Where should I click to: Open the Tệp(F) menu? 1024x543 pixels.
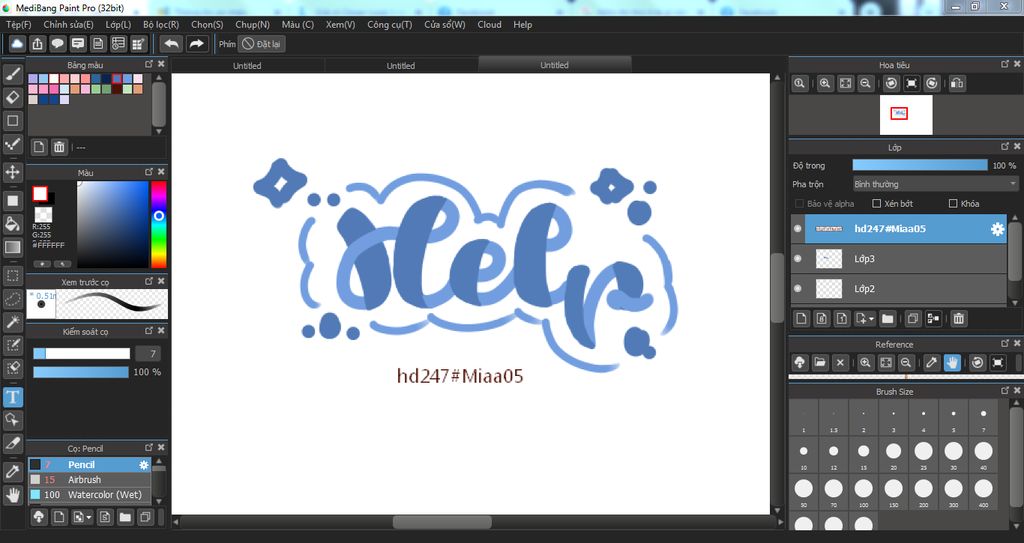[19, 24]
